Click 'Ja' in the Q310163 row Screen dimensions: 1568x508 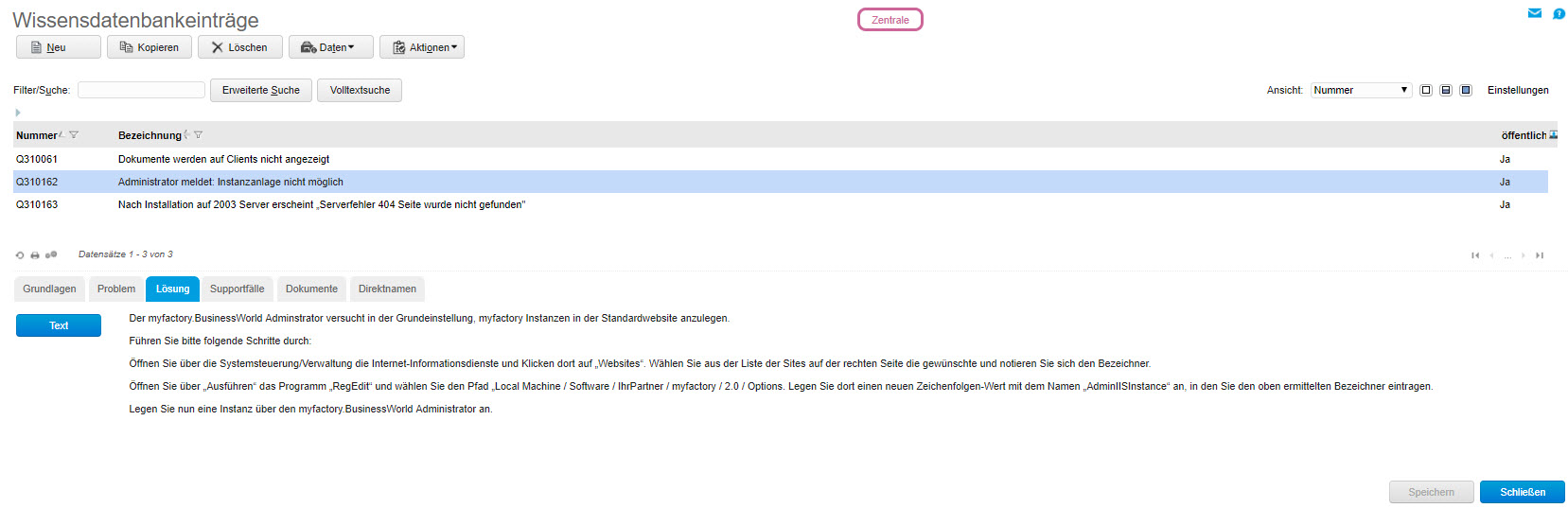[1505, 204]
